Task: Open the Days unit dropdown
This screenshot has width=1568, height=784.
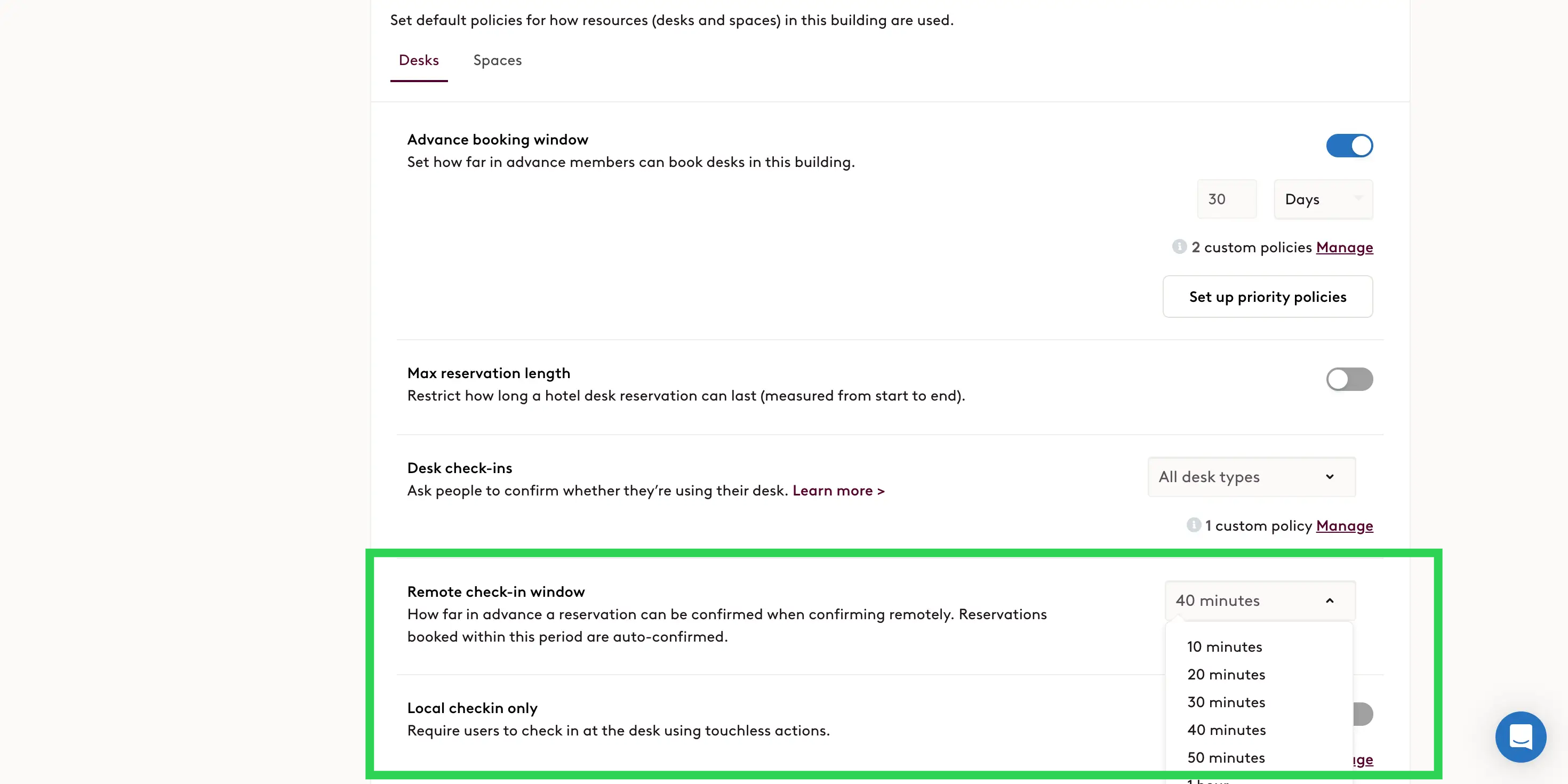Action: tap(1323, 199)
